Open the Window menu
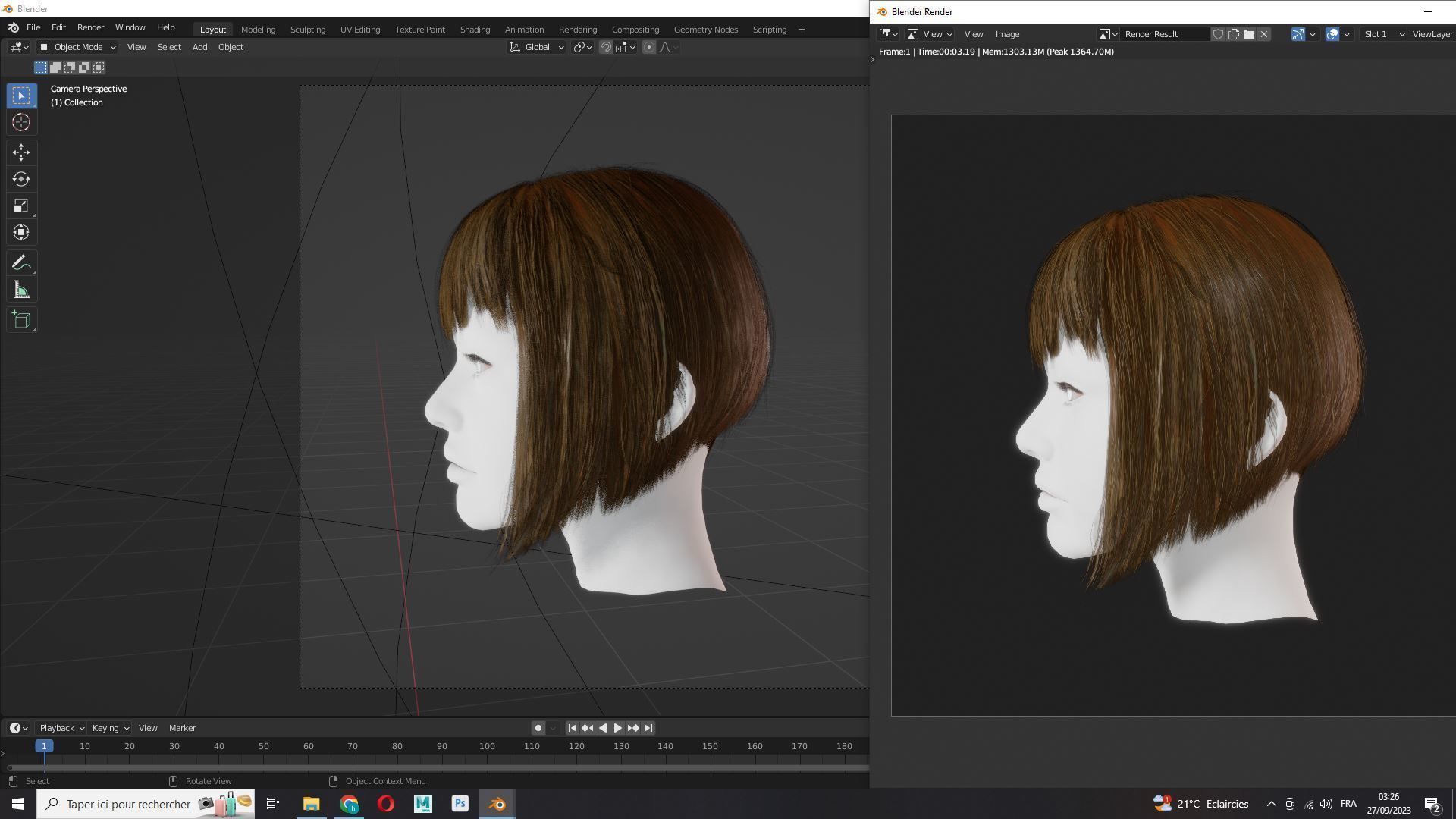The width and height of the screenshot is (1456, 819). pos(130,27)
